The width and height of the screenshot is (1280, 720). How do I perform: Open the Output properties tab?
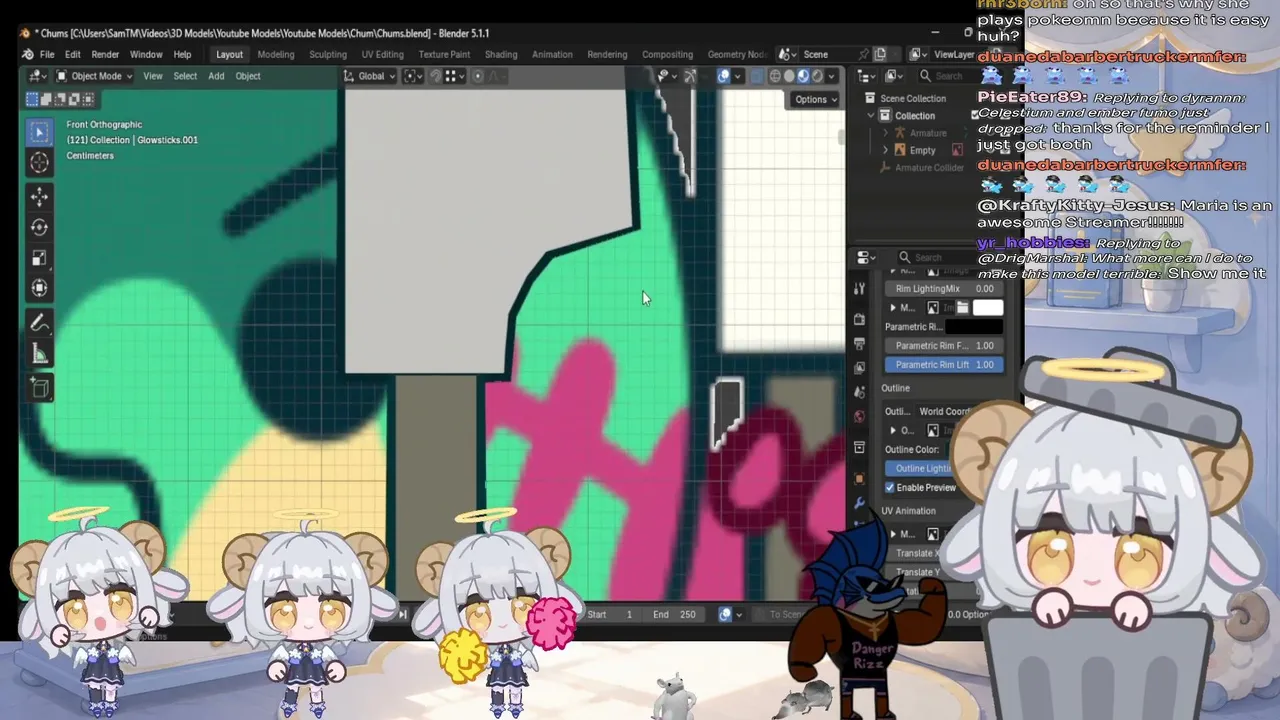(859, 343)
